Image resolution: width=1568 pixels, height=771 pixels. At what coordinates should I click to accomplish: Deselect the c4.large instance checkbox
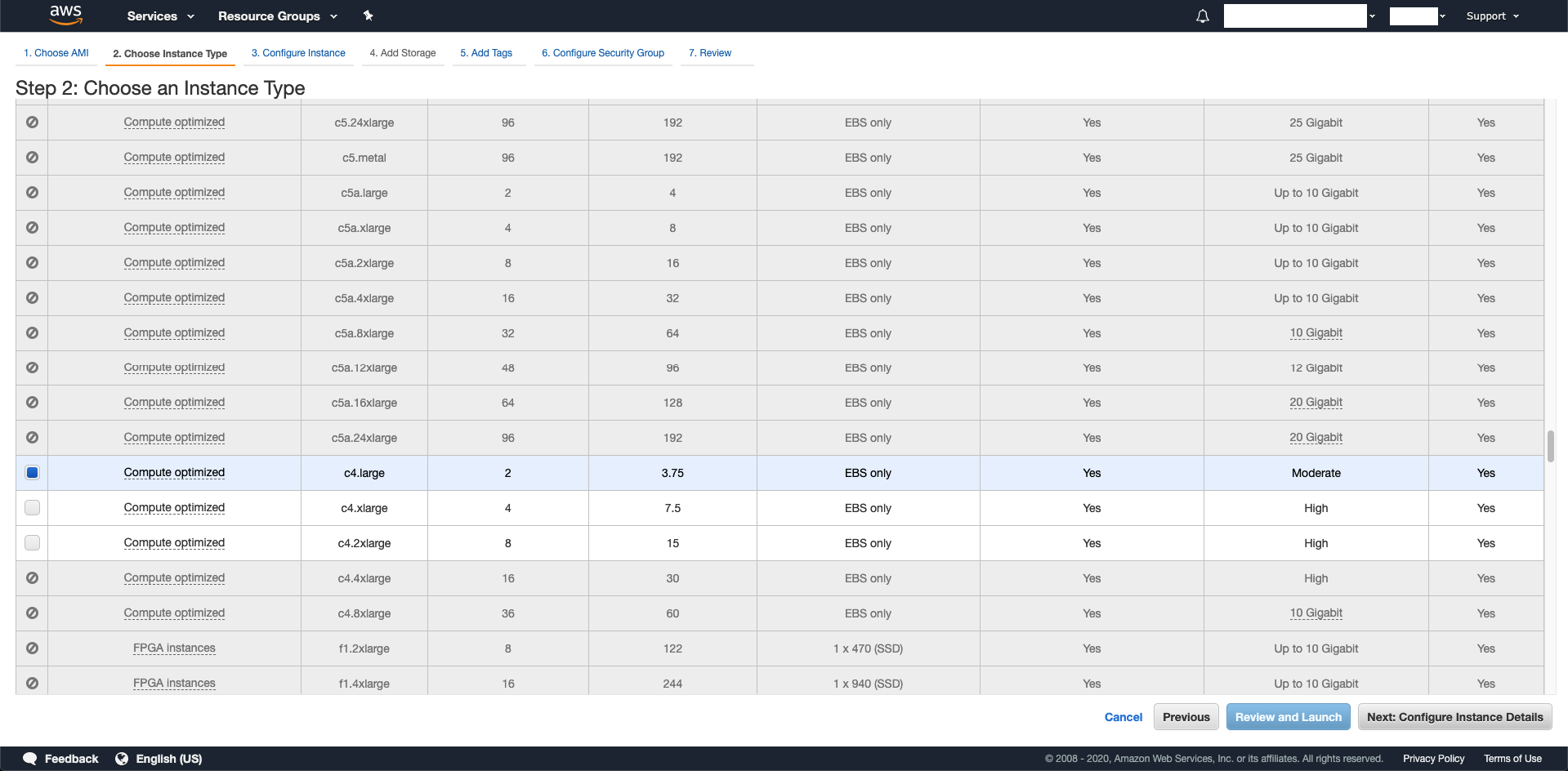click(32, 473)
